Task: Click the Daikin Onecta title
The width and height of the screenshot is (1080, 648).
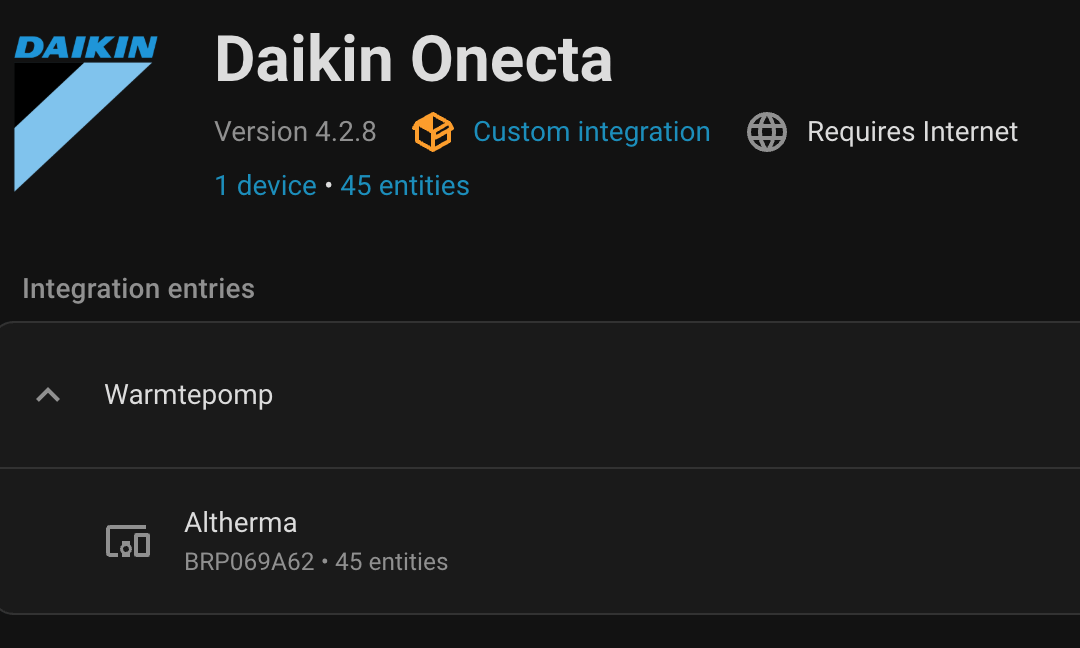Action: coord(413,60)
